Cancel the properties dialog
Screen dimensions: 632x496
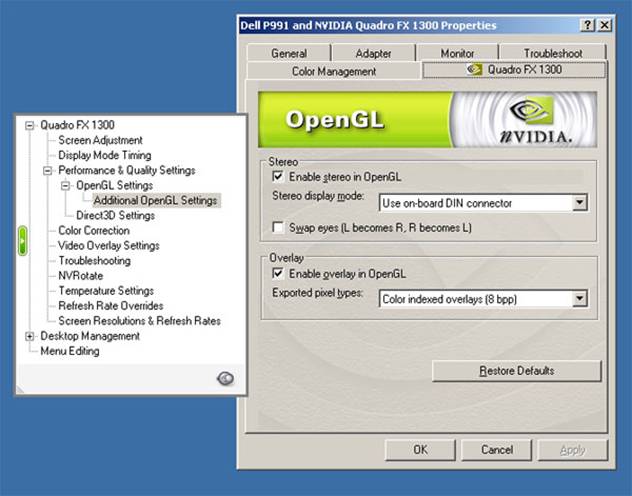coord(497,450)
